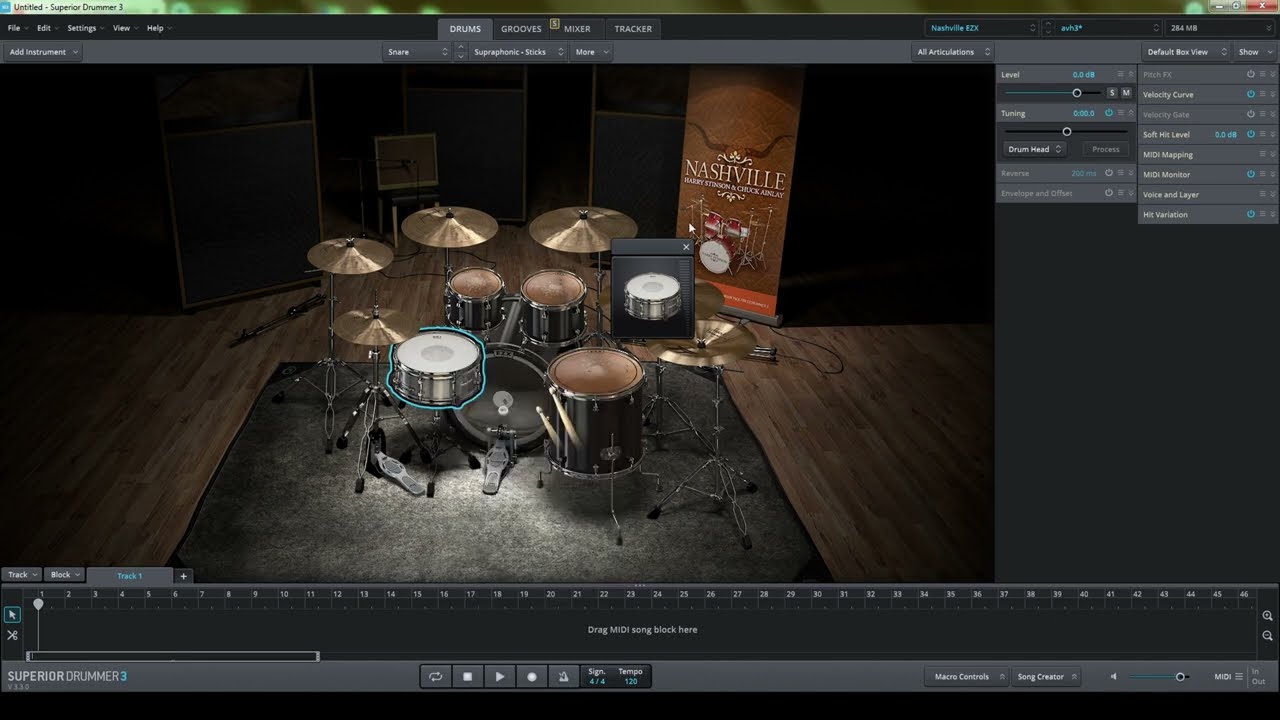
Task: Open the Voice and Layer menu icon
Action: click(x=1262, y=194)
